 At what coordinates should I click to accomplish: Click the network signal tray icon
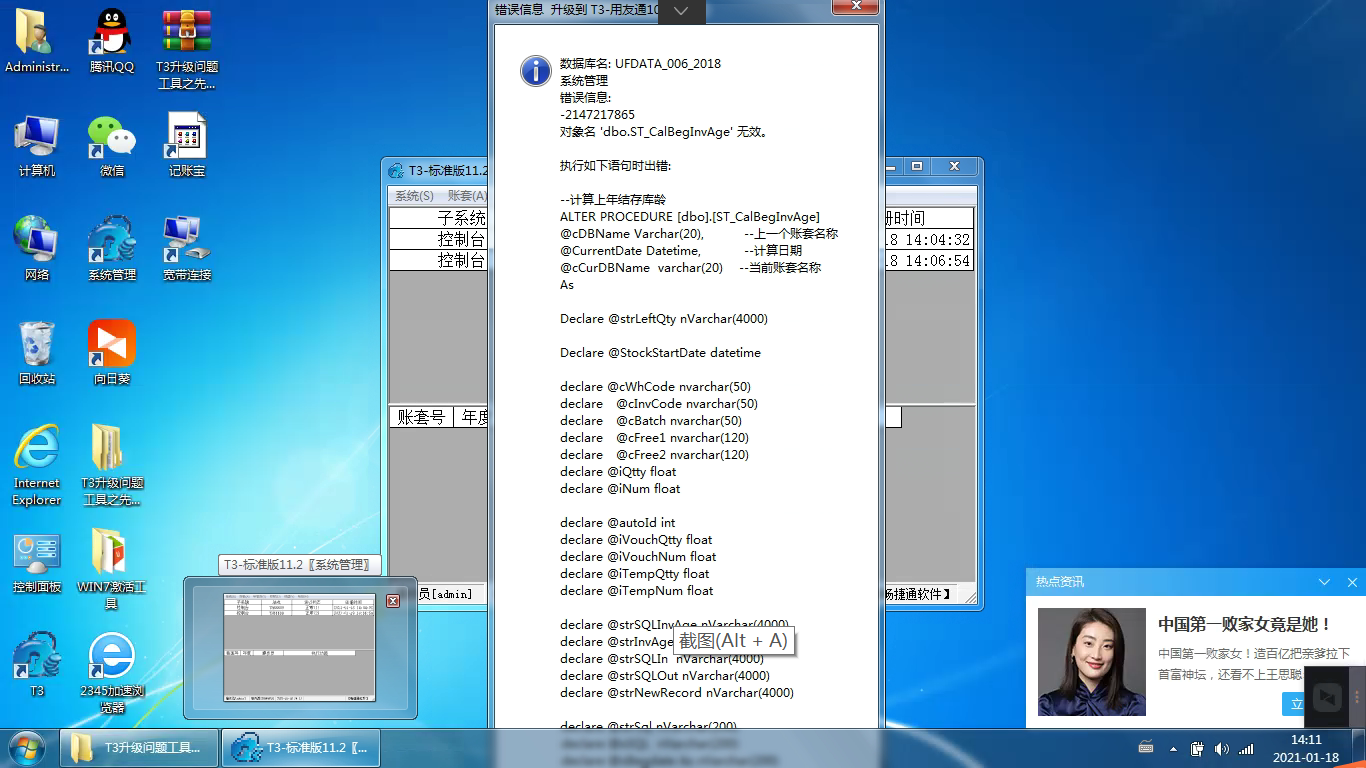click(1246, 749)
